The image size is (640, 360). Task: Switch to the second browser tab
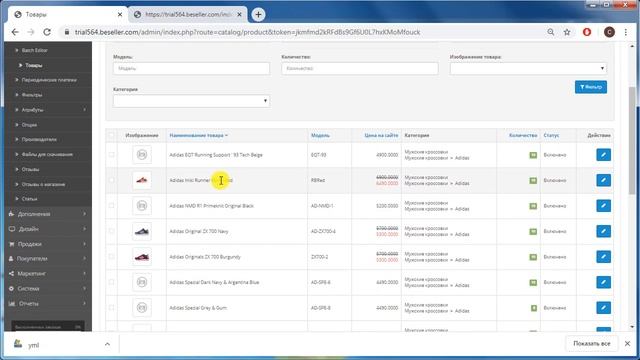(188, 15)
